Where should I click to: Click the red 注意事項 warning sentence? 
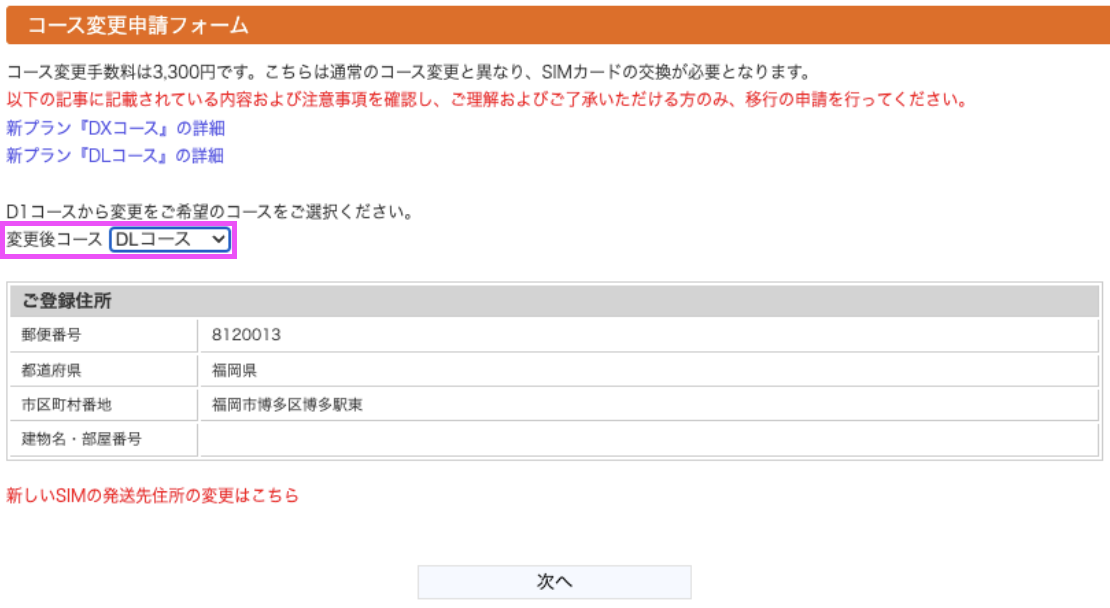[x=488, y=100]
